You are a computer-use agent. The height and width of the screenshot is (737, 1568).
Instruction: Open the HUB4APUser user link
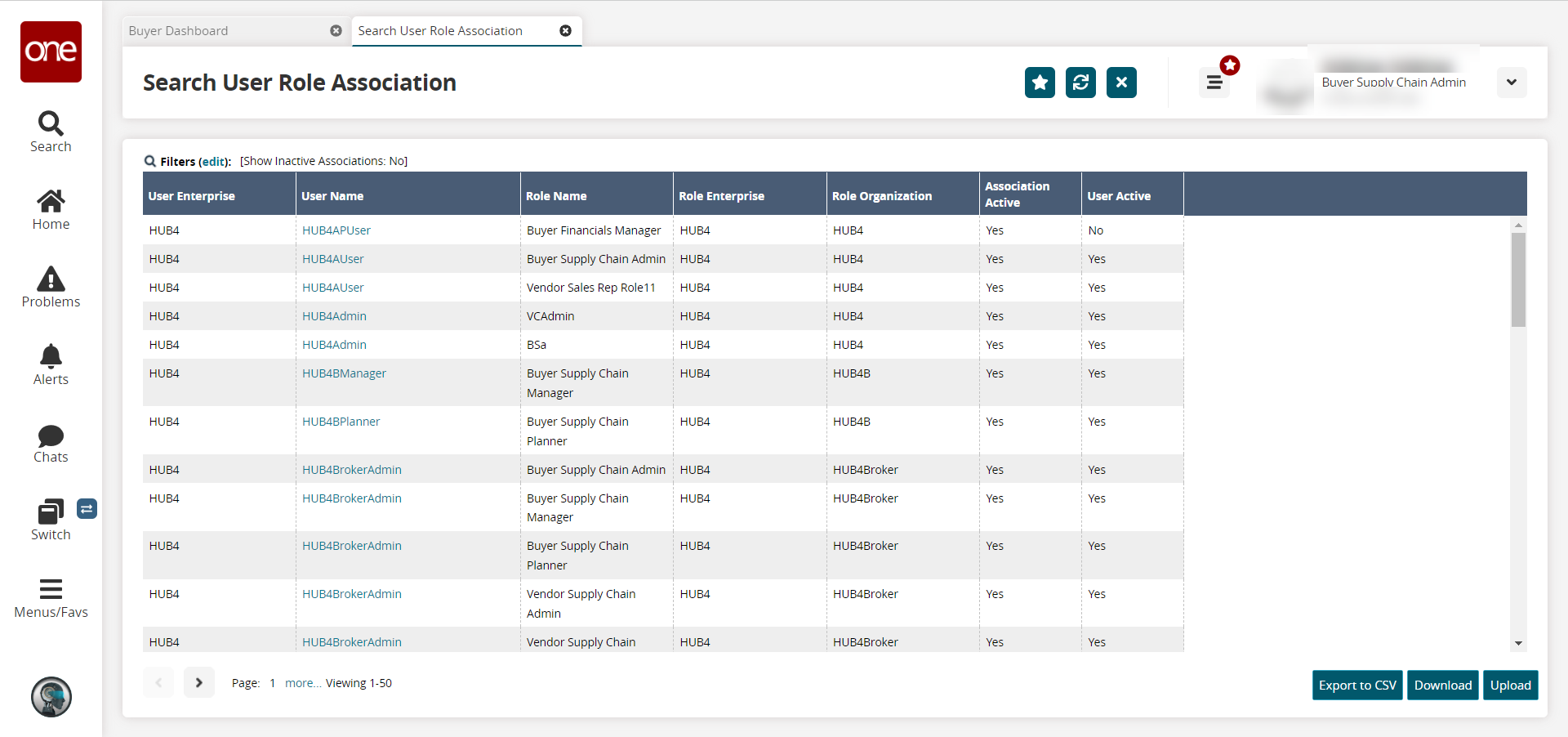point(336,230)
